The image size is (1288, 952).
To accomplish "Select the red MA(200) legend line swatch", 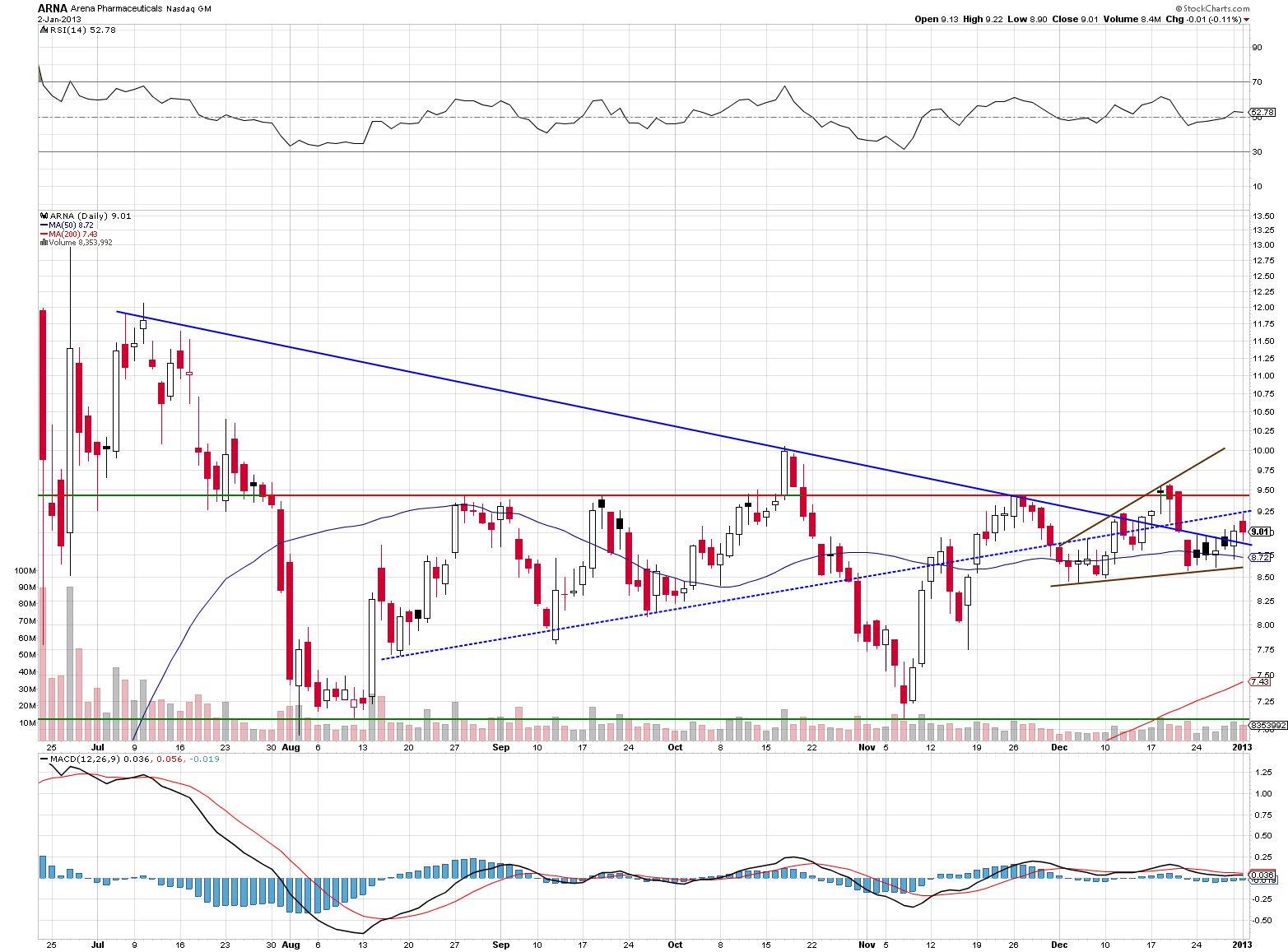I will click(x=43, y=234).
